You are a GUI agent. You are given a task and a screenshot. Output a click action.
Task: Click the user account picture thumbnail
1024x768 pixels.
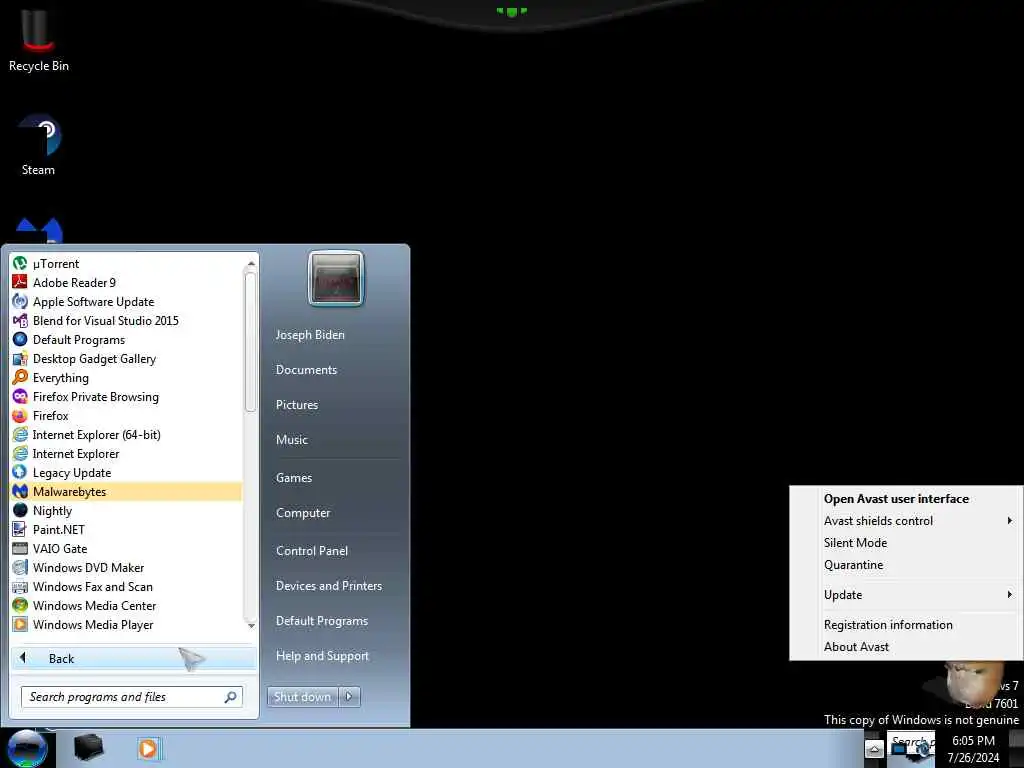(336, 278)
